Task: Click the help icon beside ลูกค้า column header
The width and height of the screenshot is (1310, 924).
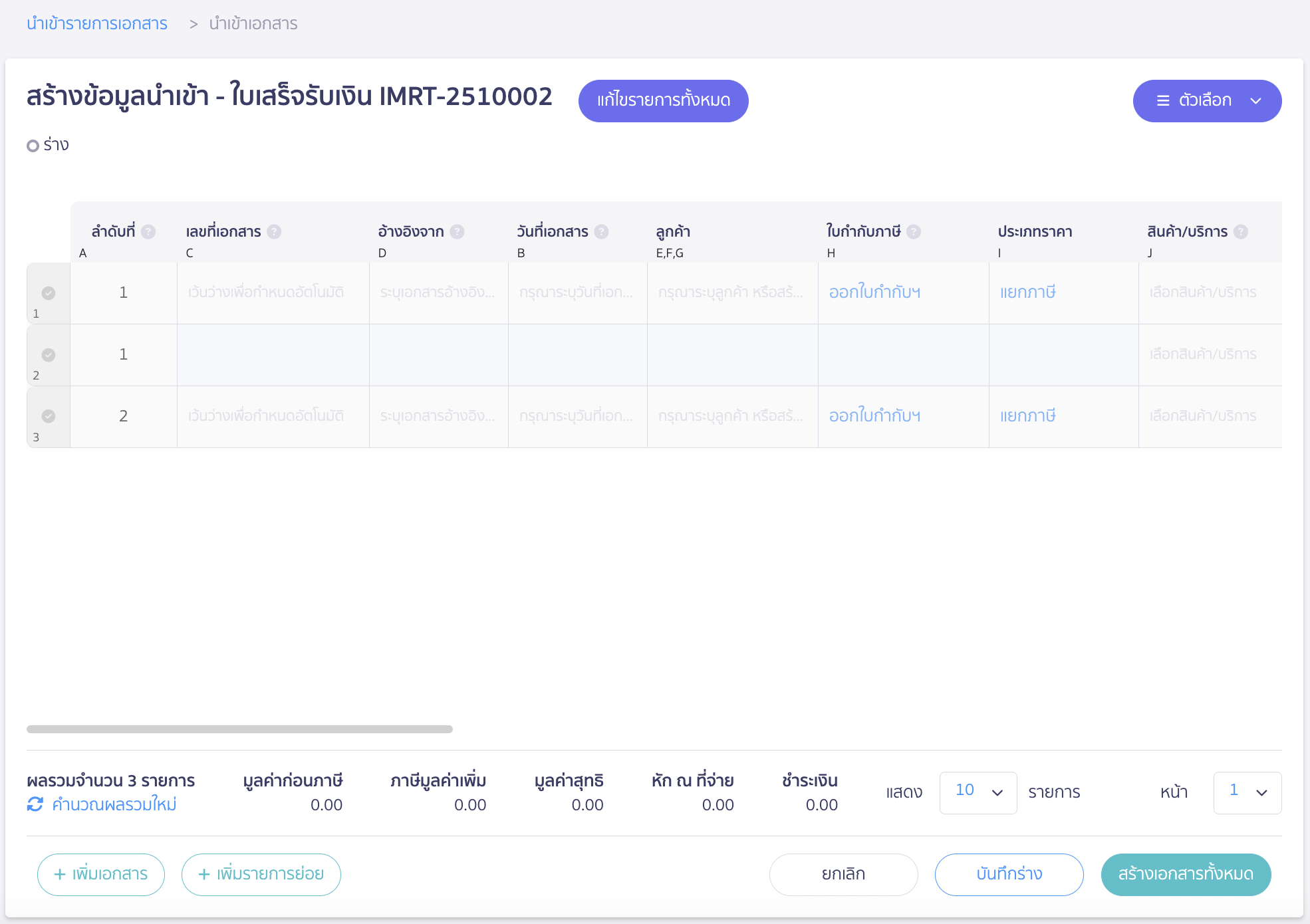Action: (x=708, y=231)
